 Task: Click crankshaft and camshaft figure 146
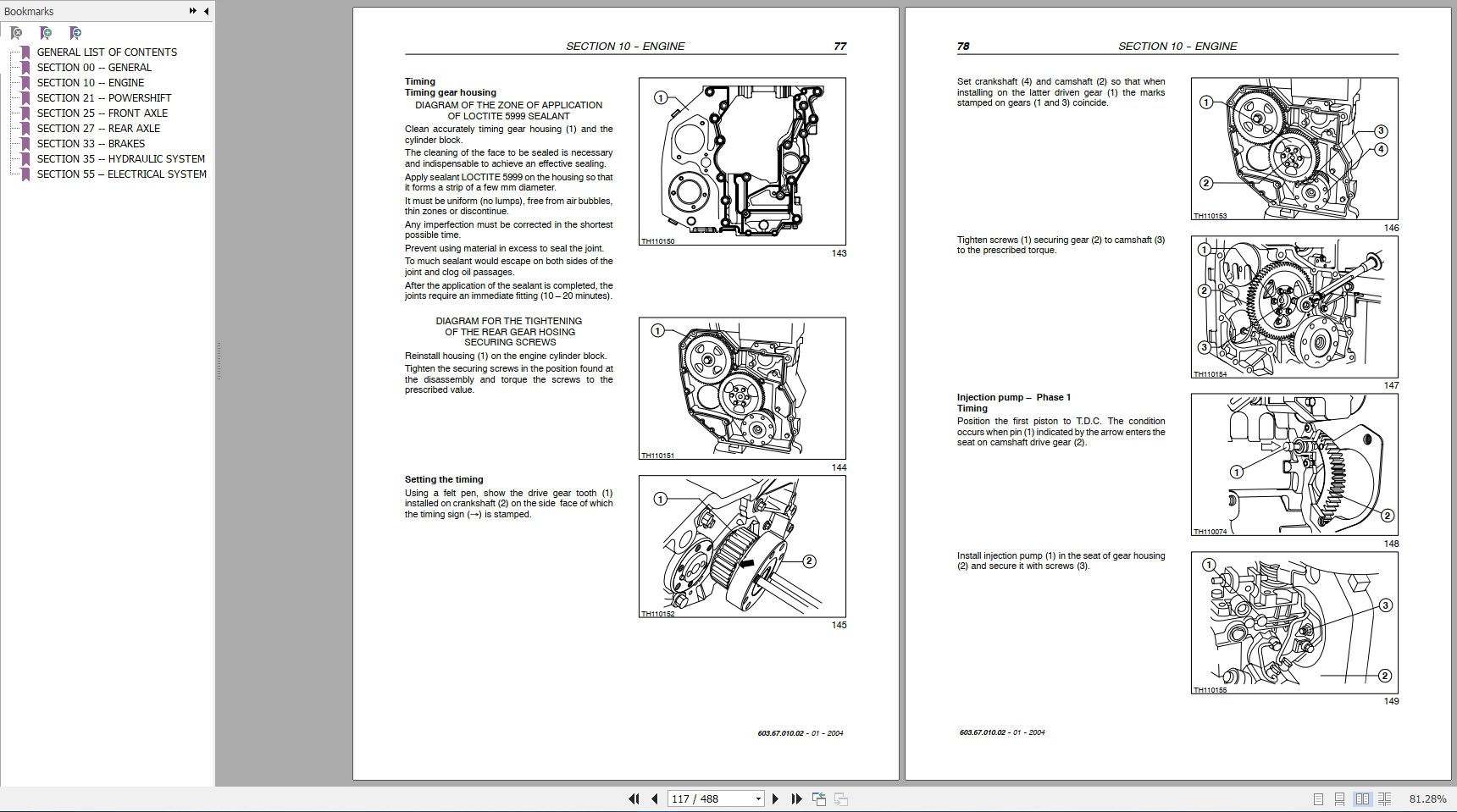point(1294,149)
